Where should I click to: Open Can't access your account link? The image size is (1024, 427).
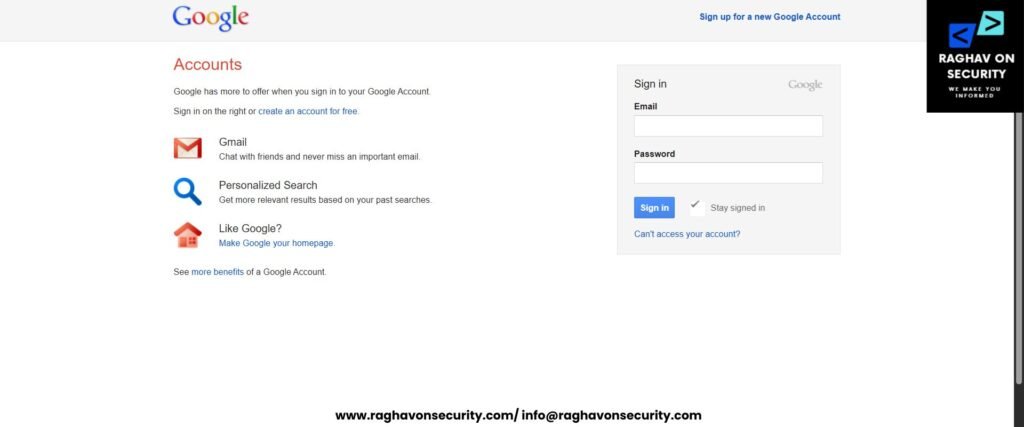point(687,234)
